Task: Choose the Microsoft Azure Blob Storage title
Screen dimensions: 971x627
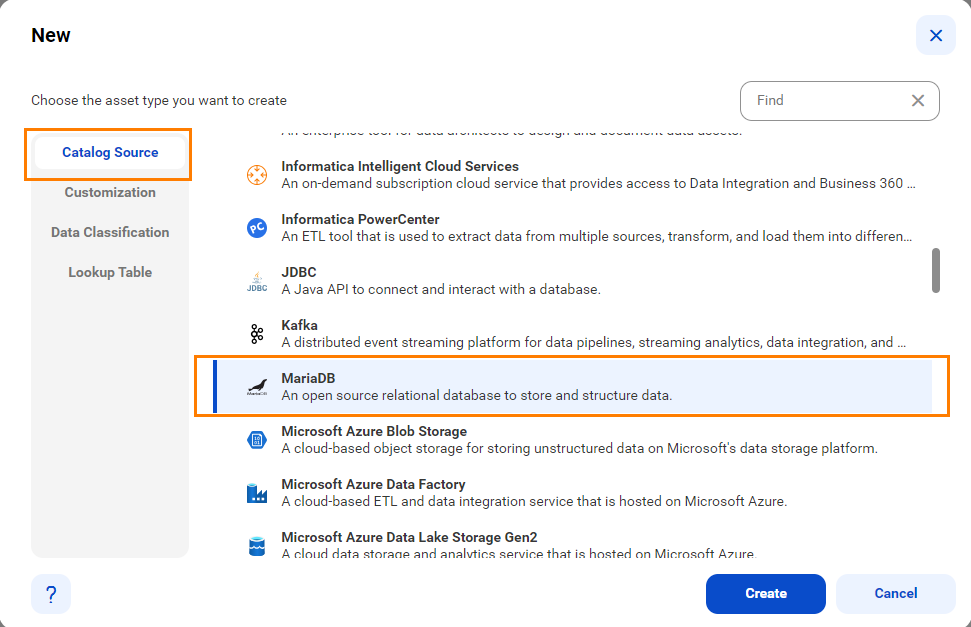Action: 374,431
